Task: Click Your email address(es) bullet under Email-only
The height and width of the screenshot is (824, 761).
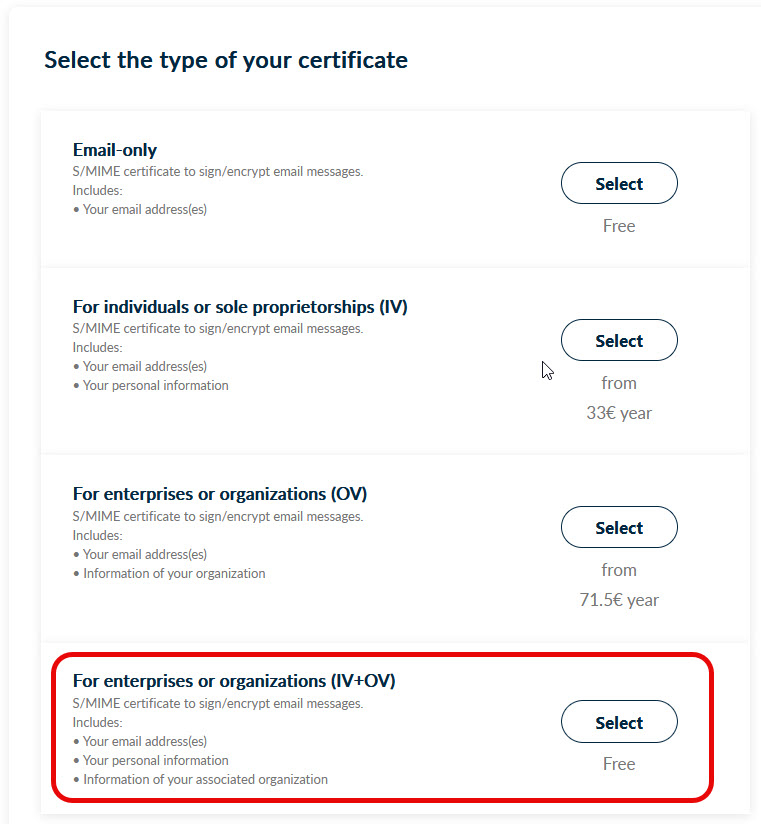Action: coord(142,209)
